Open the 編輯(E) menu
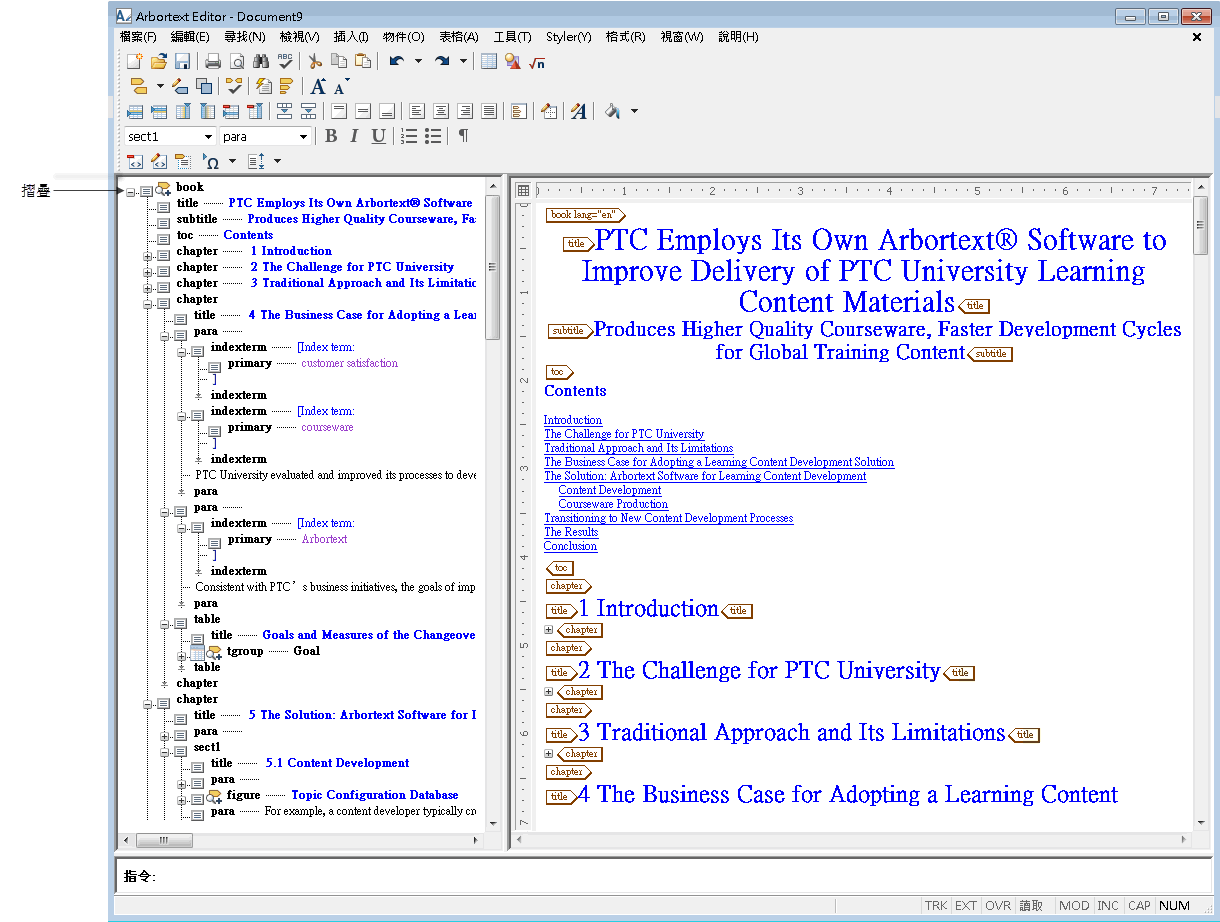Screen dimensions: 1220x922 pos(190,37)
